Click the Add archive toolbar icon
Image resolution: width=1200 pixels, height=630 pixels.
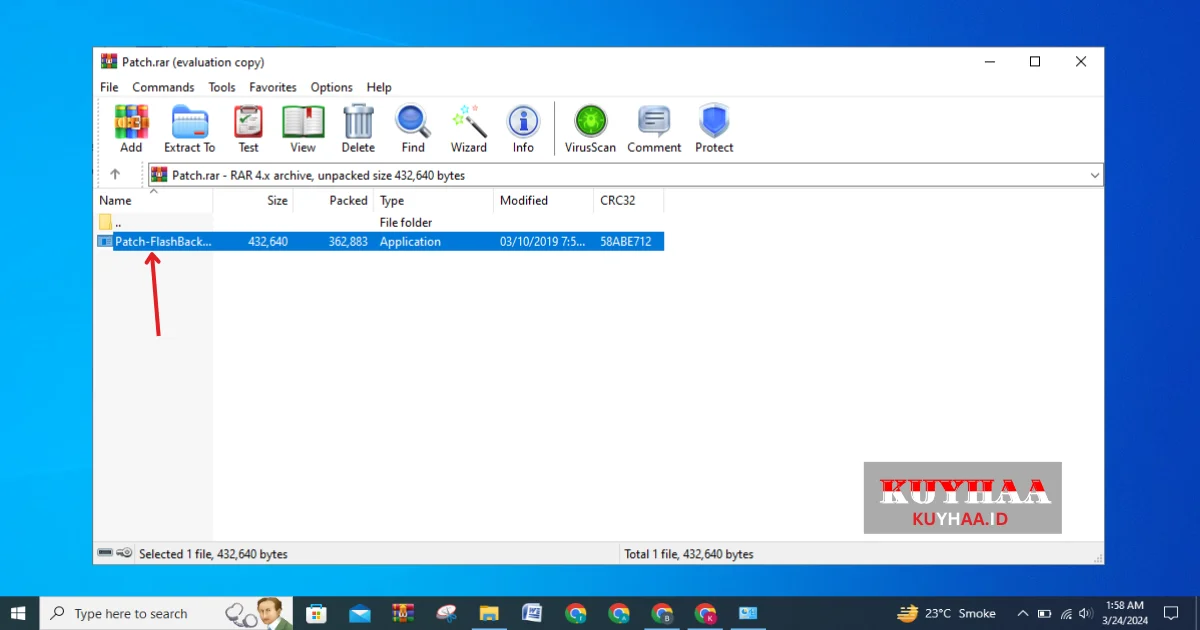131,129
